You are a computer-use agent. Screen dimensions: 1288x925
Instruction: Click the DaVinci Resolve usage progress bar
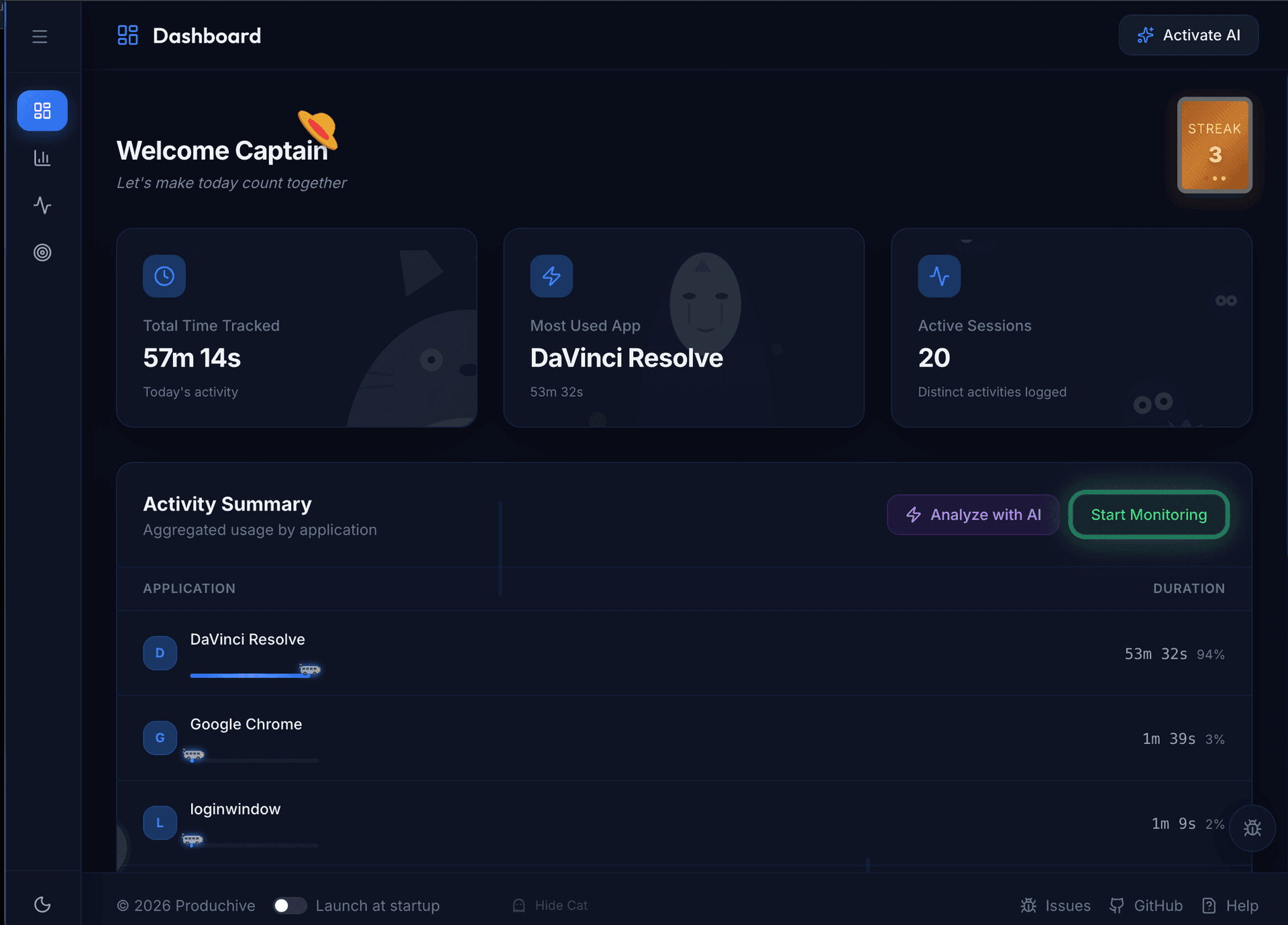(254, 675)
